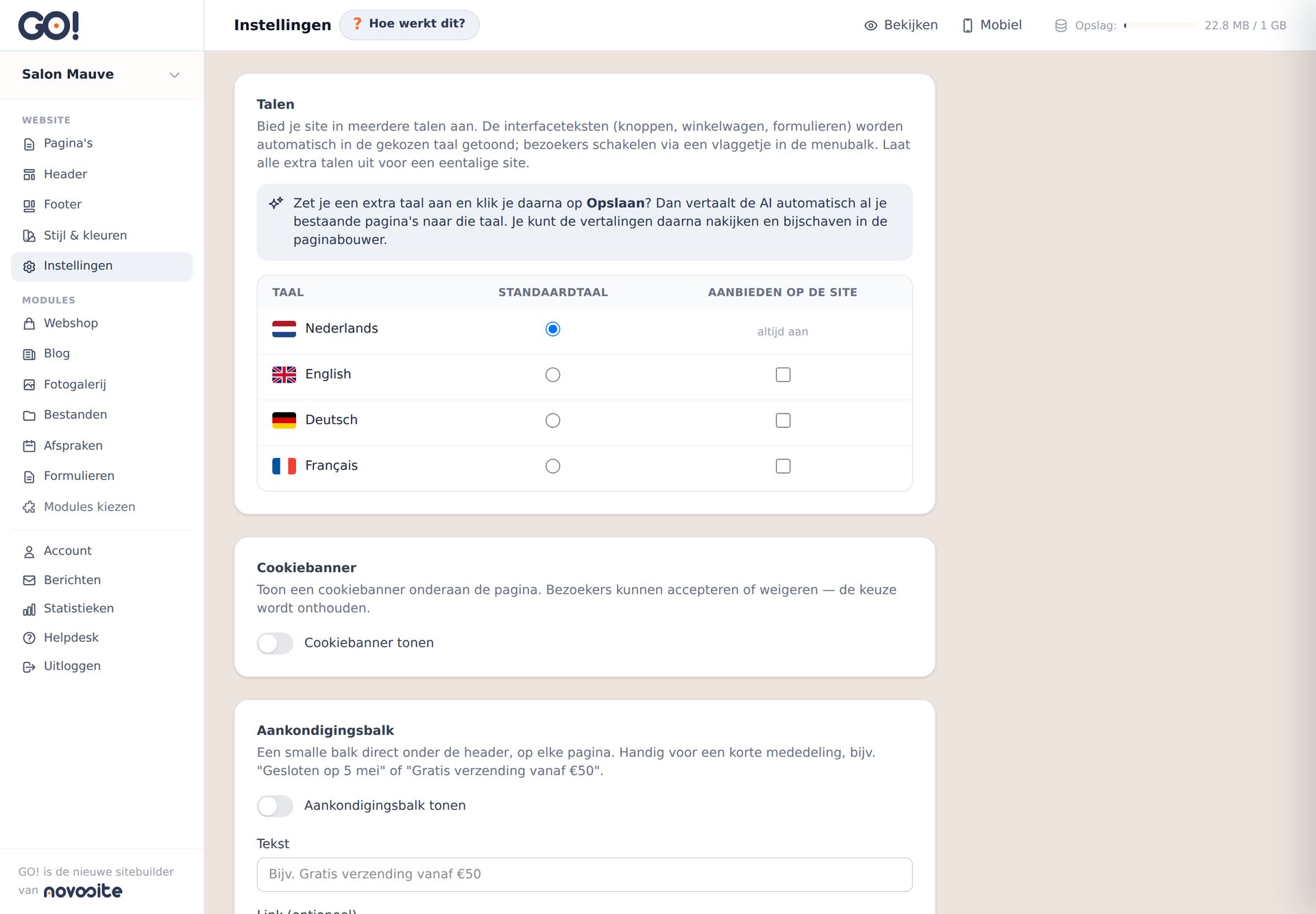Image resolution: width=1316 pixels, height=914 pixels.
Task: Click the Instellingen gear icon
Action: (29, 267)
